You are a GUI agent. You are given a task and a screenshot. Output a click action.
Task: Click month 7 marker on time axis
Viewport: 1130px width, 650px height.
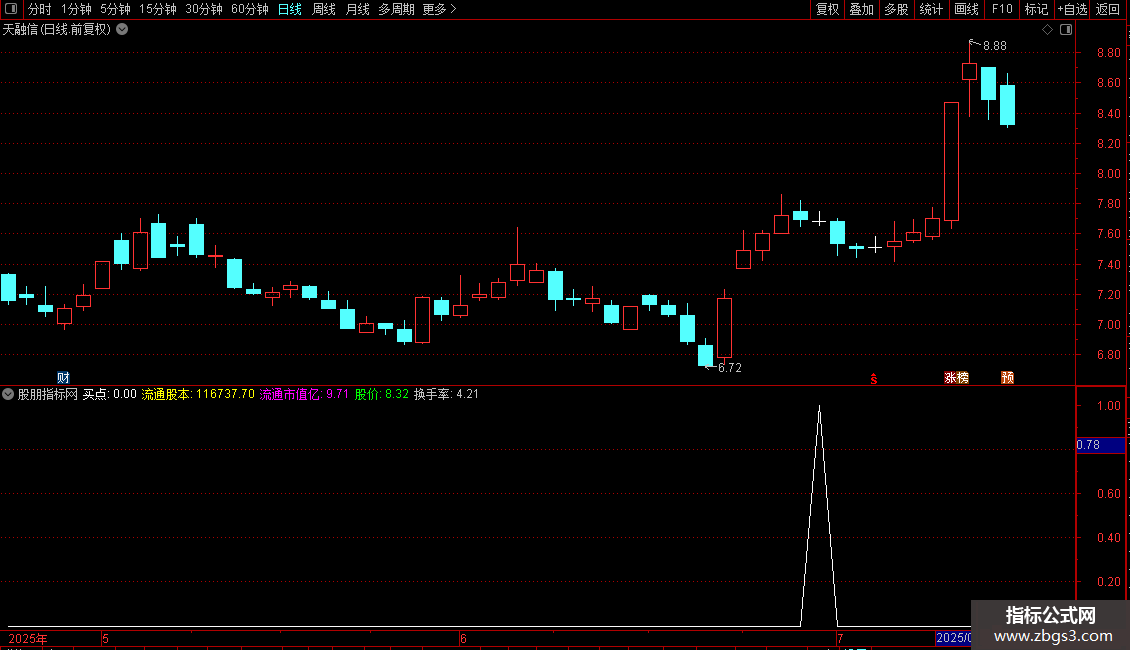(x=840, y=638)
